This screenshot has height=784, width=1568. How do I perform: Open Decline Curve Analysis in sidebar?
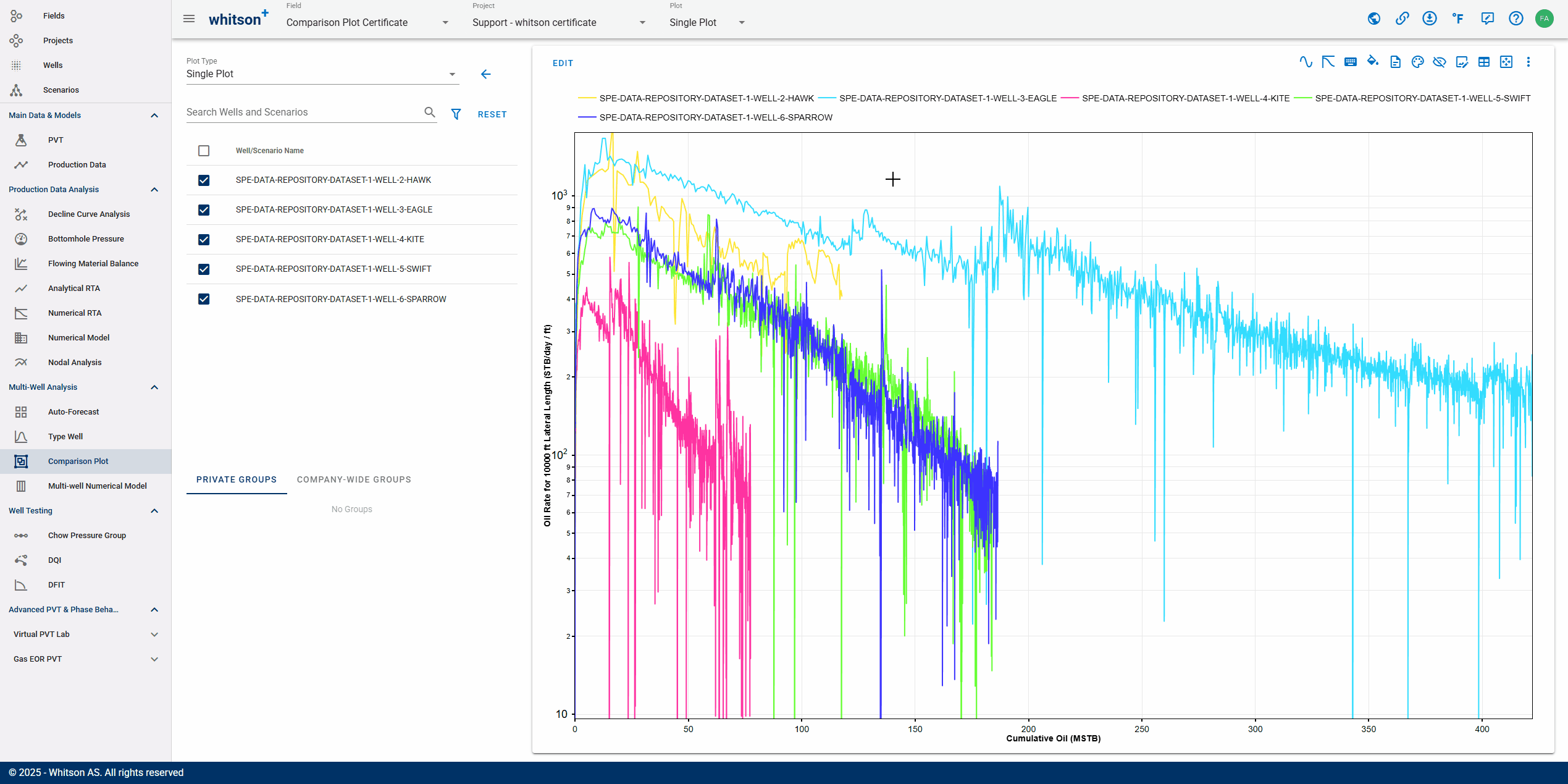pyautogui.click(x=89, y=214)
